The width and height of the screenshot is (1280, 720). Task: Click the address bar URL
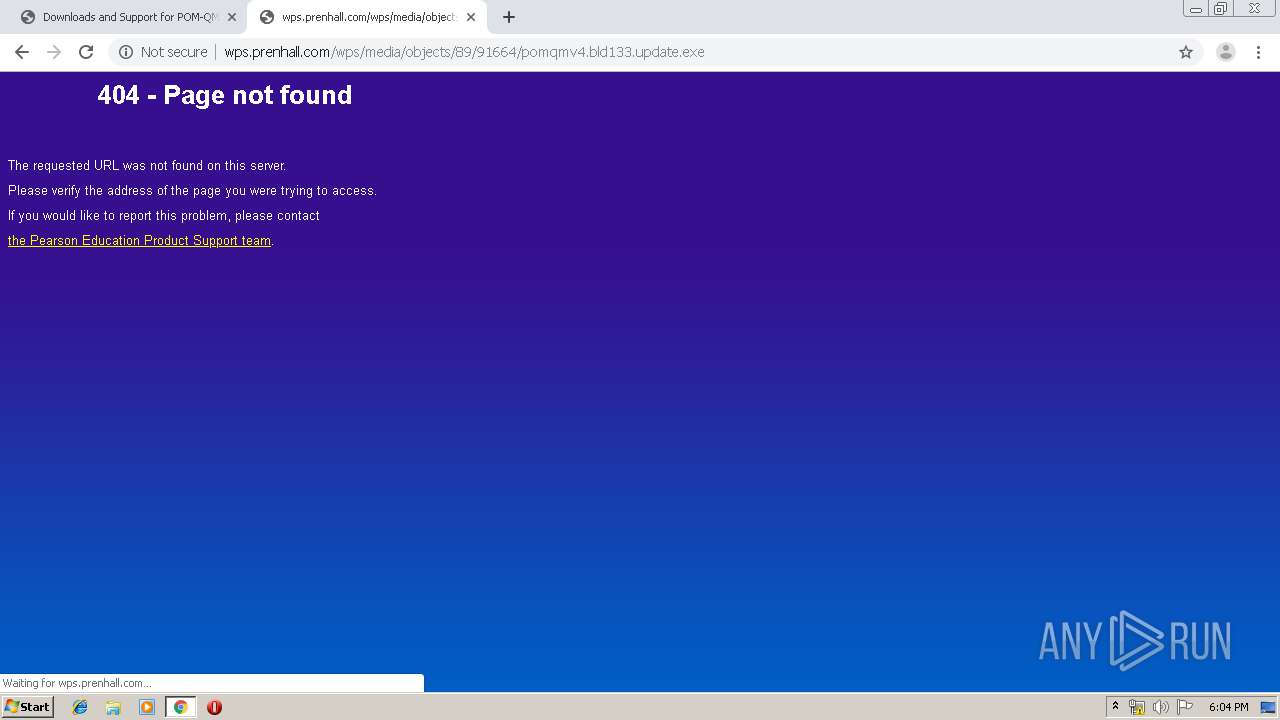[464, 52]
